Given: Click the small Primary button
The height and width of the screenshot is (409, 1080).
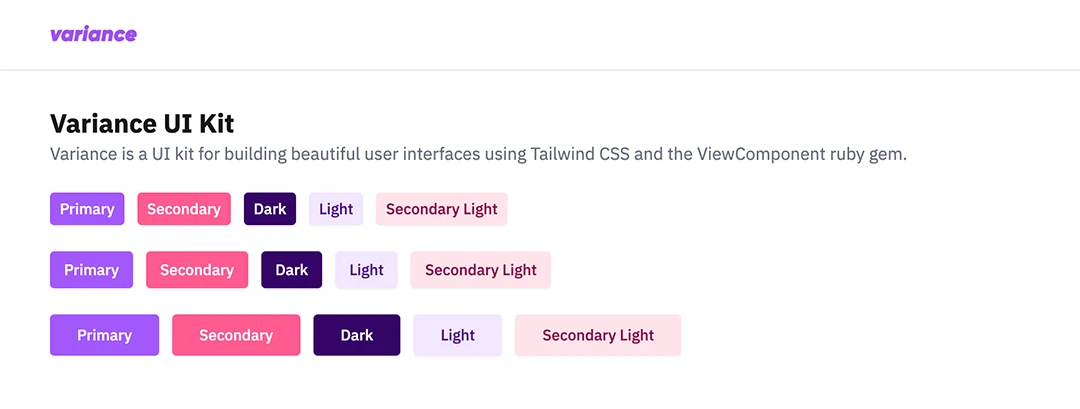Looking at the screenshot, I should [87, 209].
